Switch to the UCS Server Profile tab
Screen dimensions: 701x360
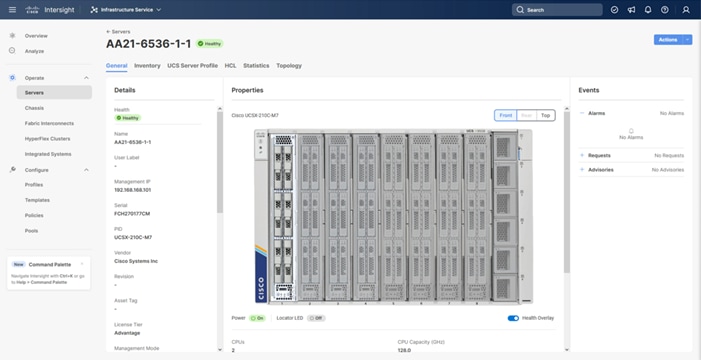click(x=192, y=66)
